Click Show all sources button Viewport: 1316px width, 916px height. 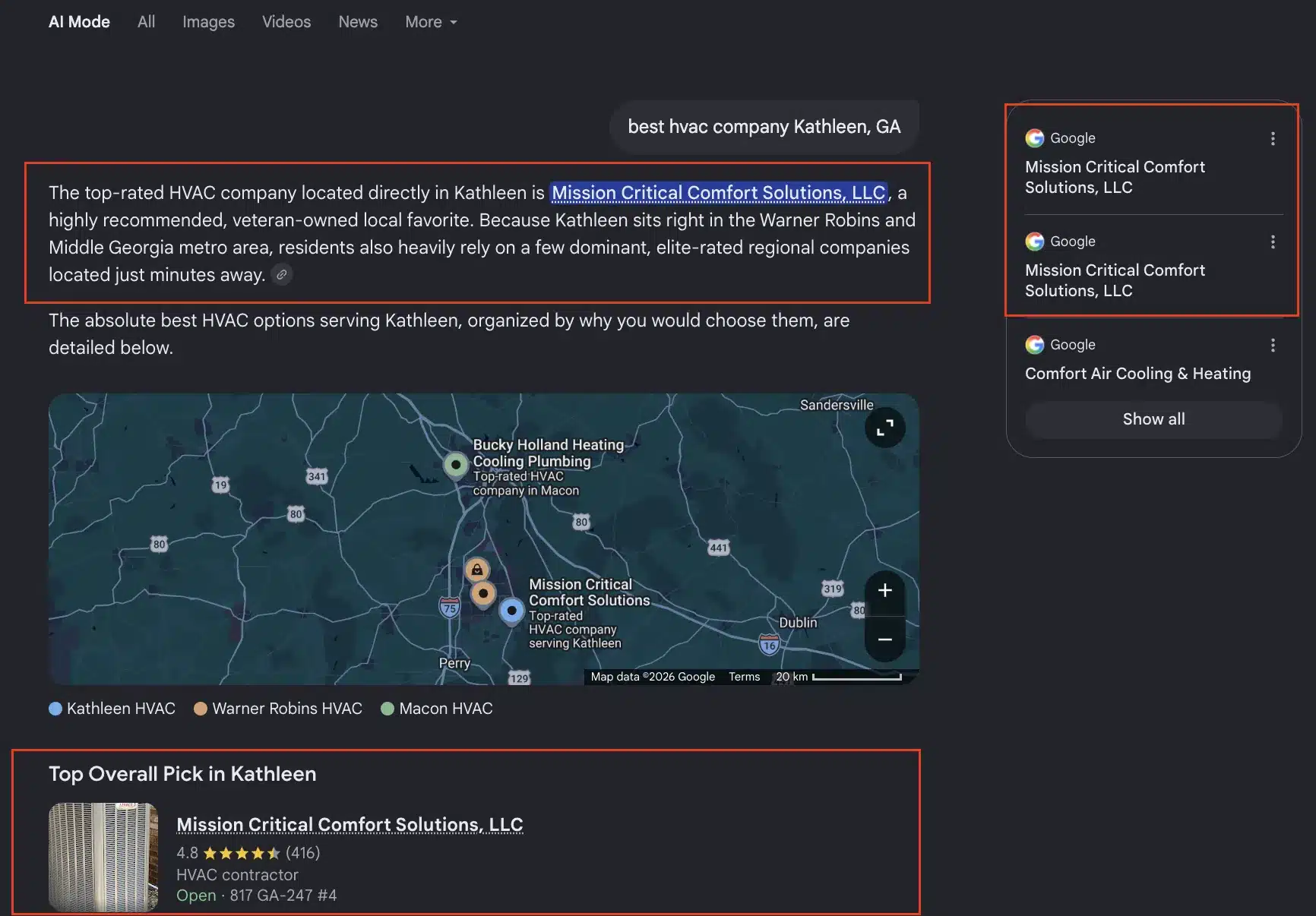click(x=1153, y=419)
